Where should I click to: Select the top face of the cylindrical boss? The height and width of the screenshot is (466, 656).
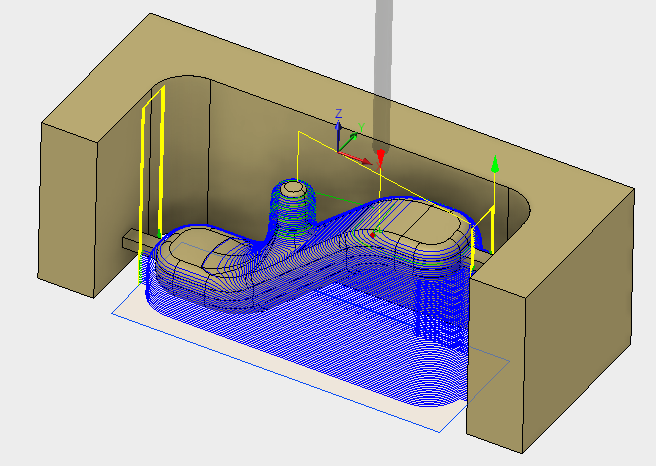(293, 188)
